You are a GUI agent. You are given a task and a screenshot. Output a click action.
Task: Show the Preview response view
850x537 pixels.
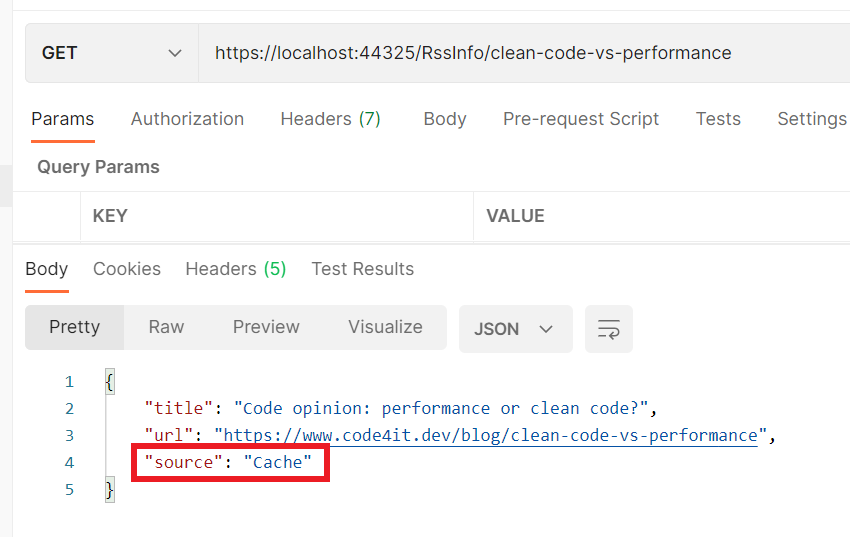click(266, 327)
